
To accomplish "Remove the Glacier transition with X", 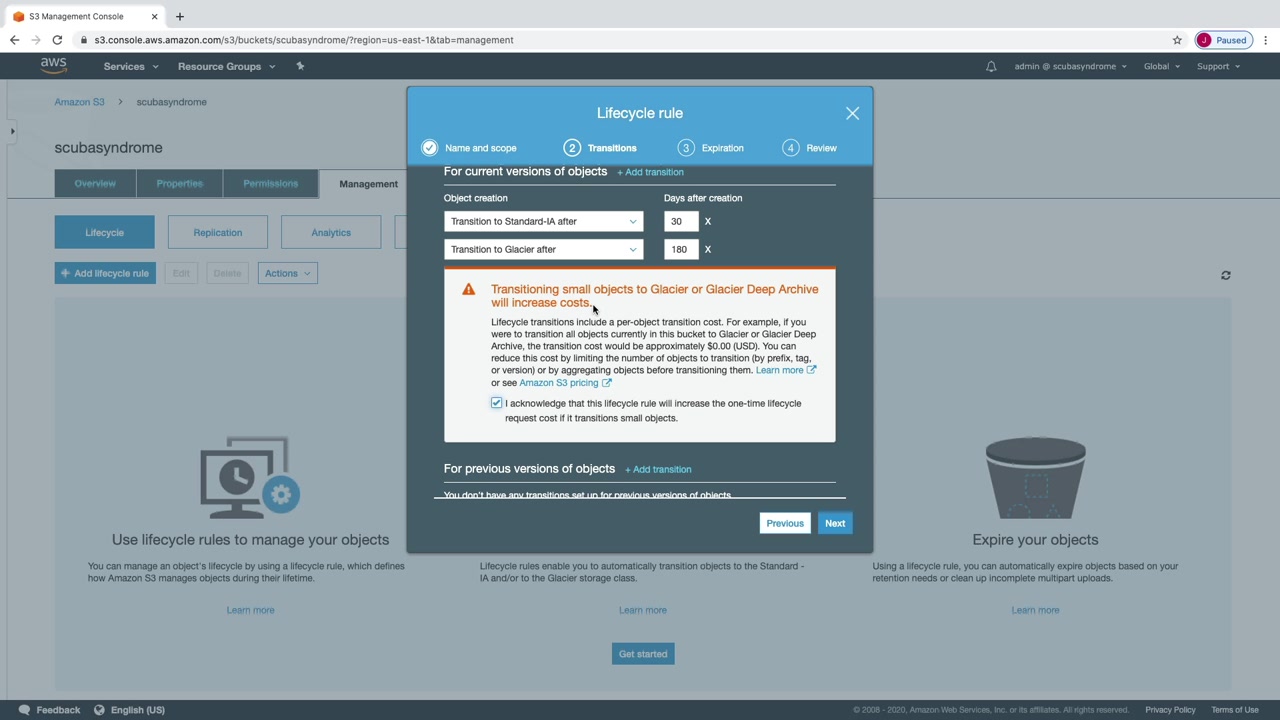I will pos(708,249).
